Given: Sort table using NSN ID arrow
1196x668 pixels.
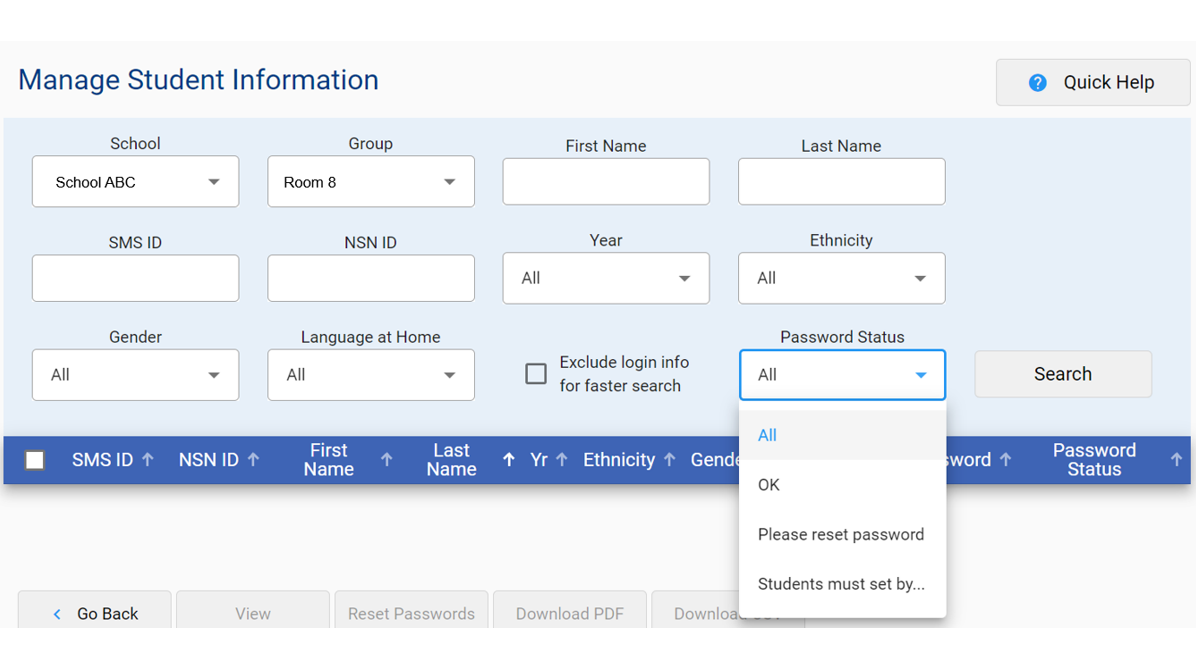Looking at the screenshot, I should point(254,459).
